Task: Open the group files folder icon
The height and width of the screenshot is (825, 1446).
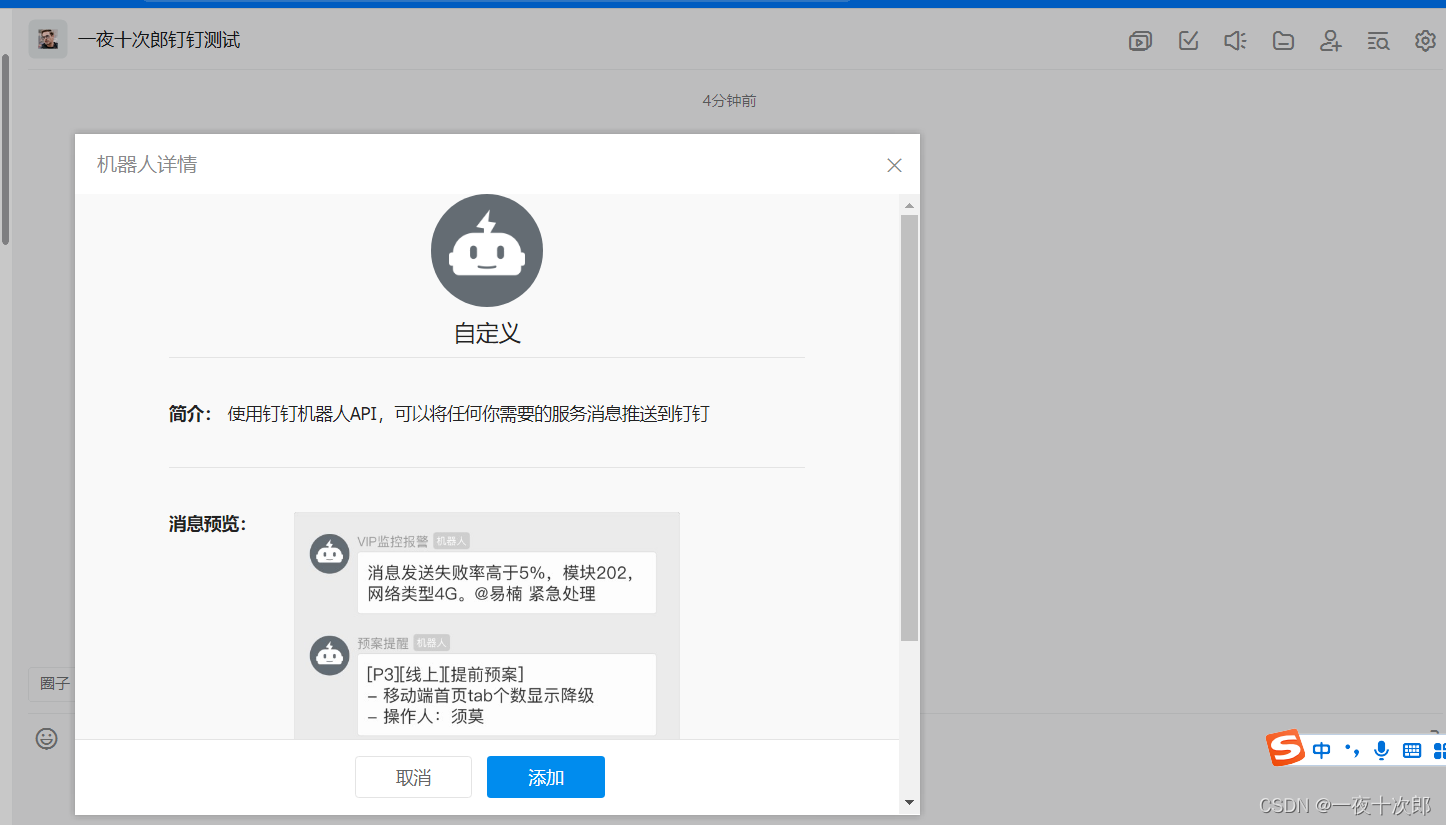Action: (1283, 41)
